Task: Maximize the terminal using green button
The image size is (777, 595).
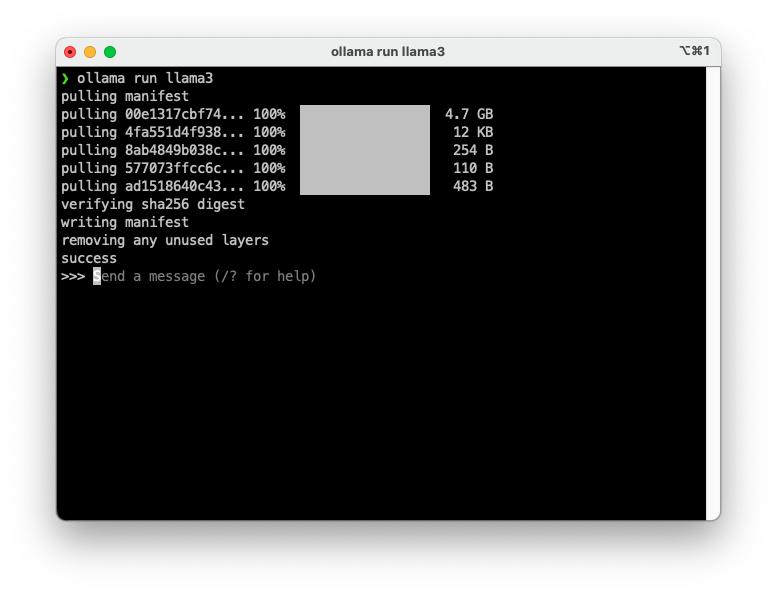Action: [x=110, y=52]
